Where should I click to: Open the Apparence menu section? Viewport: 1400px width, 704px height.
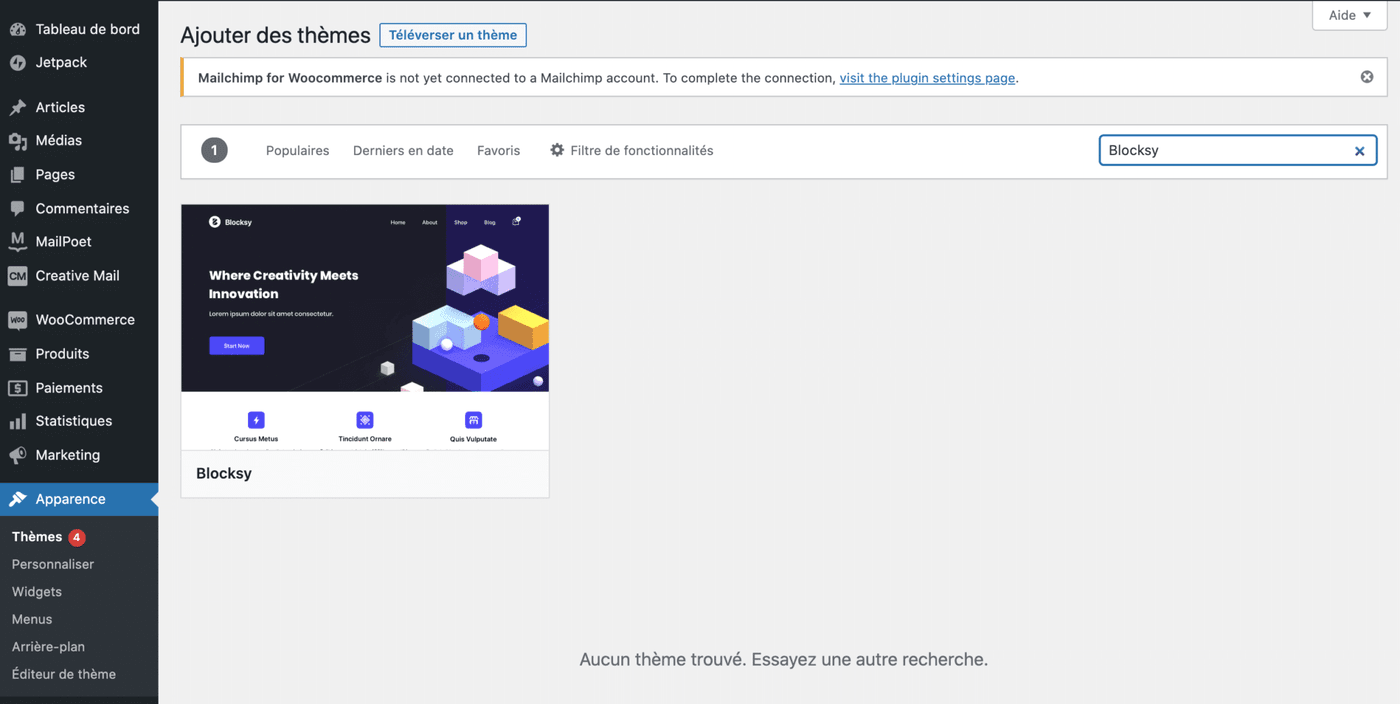click(70, 499)
